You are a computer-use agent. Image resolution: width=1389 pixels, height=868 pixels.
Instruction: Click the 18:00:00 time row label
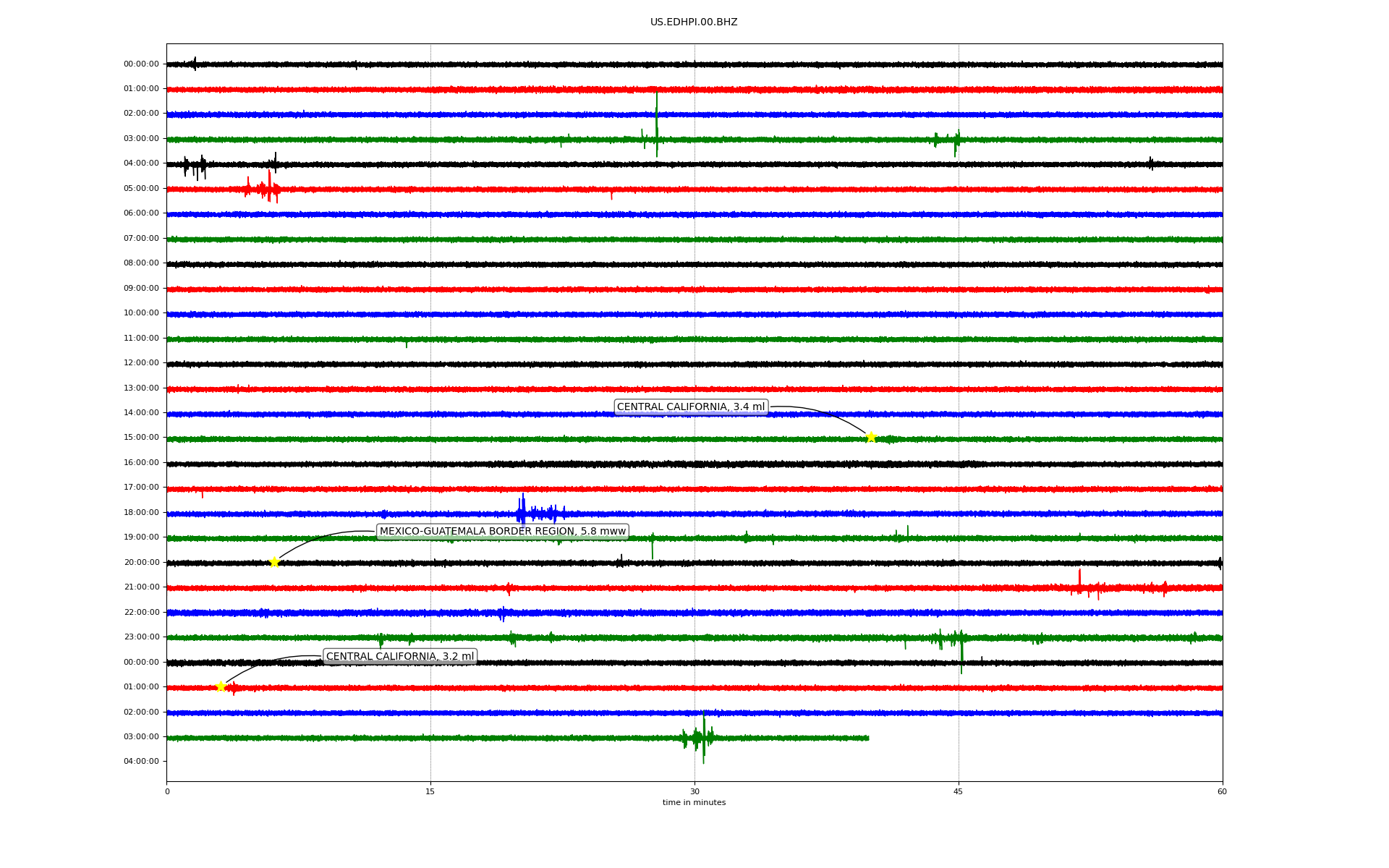141,513
